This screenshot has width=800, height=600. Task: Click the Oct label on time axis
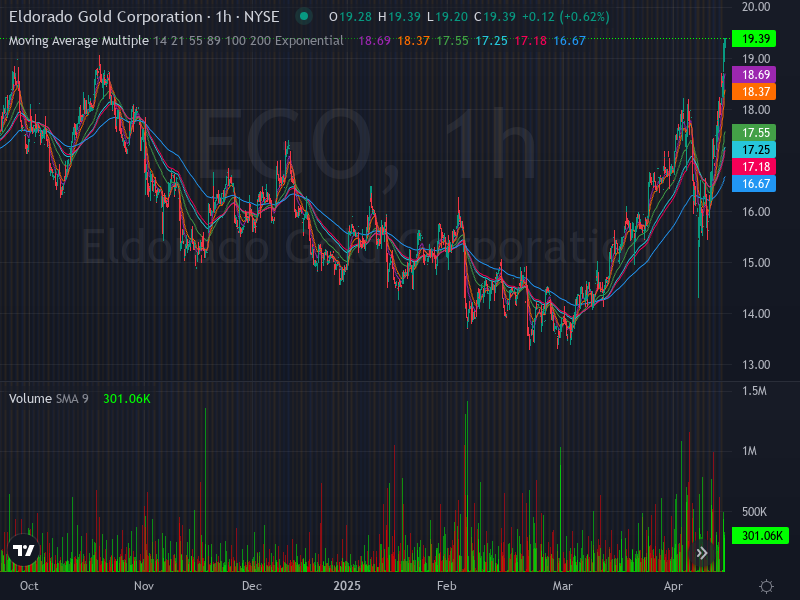pos(29,586)
